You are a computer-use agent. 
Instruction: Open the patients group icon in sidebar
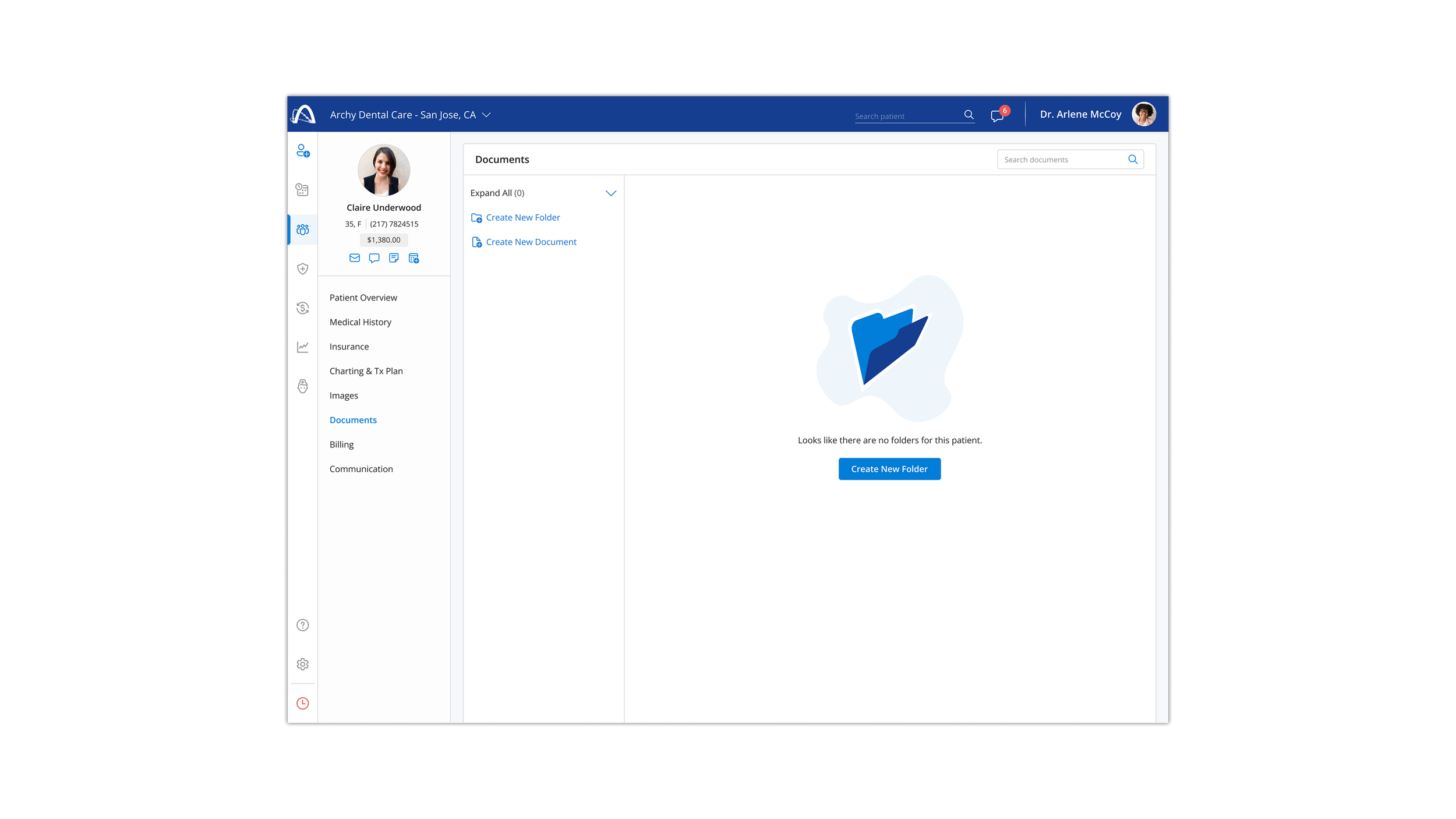pos(303,230)
